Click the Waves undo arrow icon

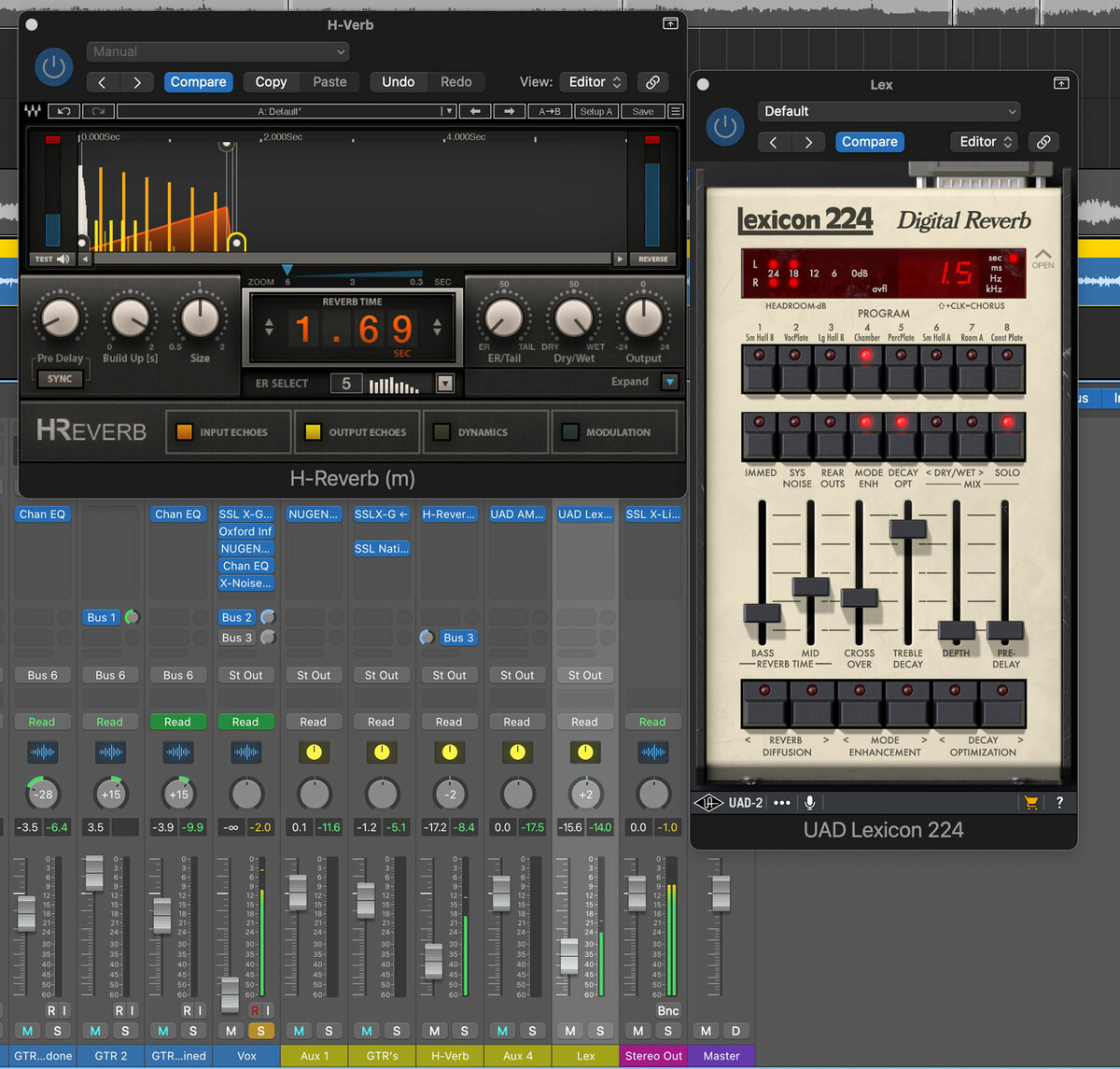[x=63, y=111]
